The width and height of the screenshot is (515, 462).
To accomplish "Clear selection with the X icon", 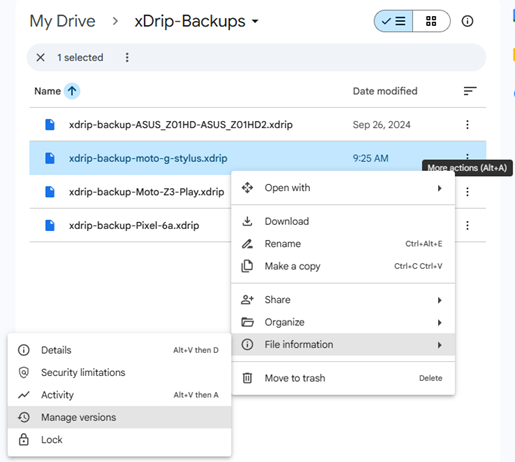I will click(x=40, y=58).
